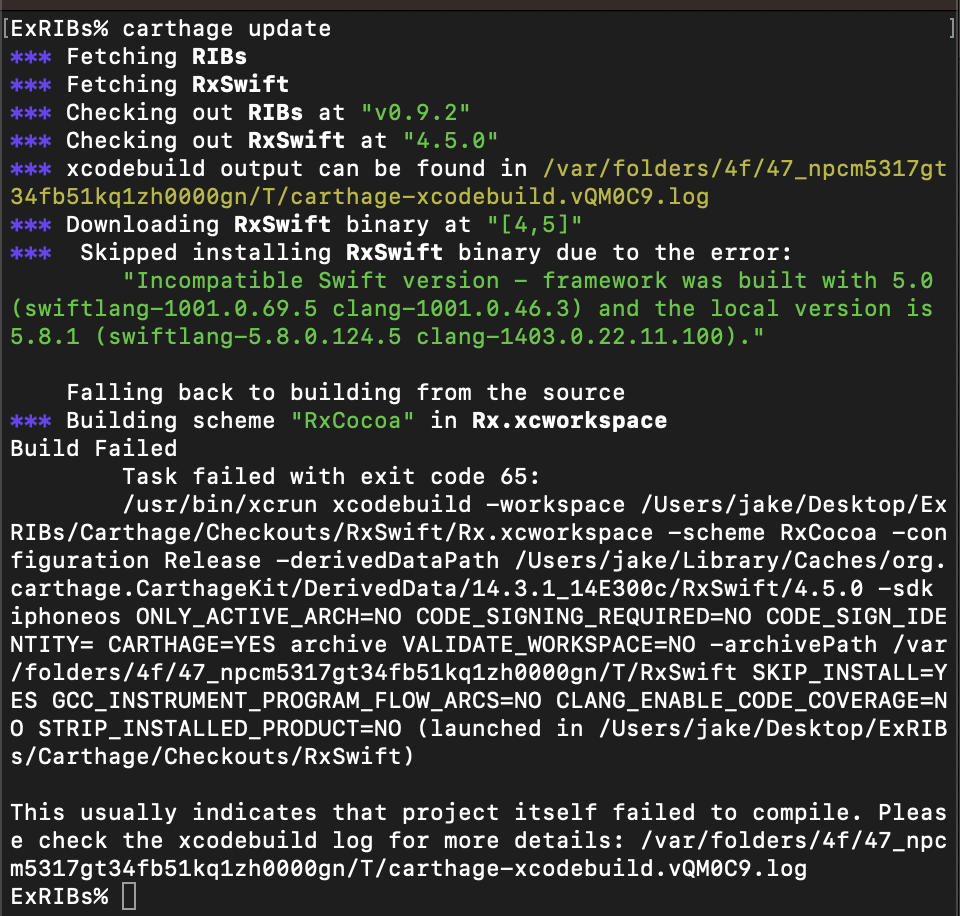
Task: Click the 'Fetching RxSwift' line
Action: pyautogui.click(x=149, y=84)
